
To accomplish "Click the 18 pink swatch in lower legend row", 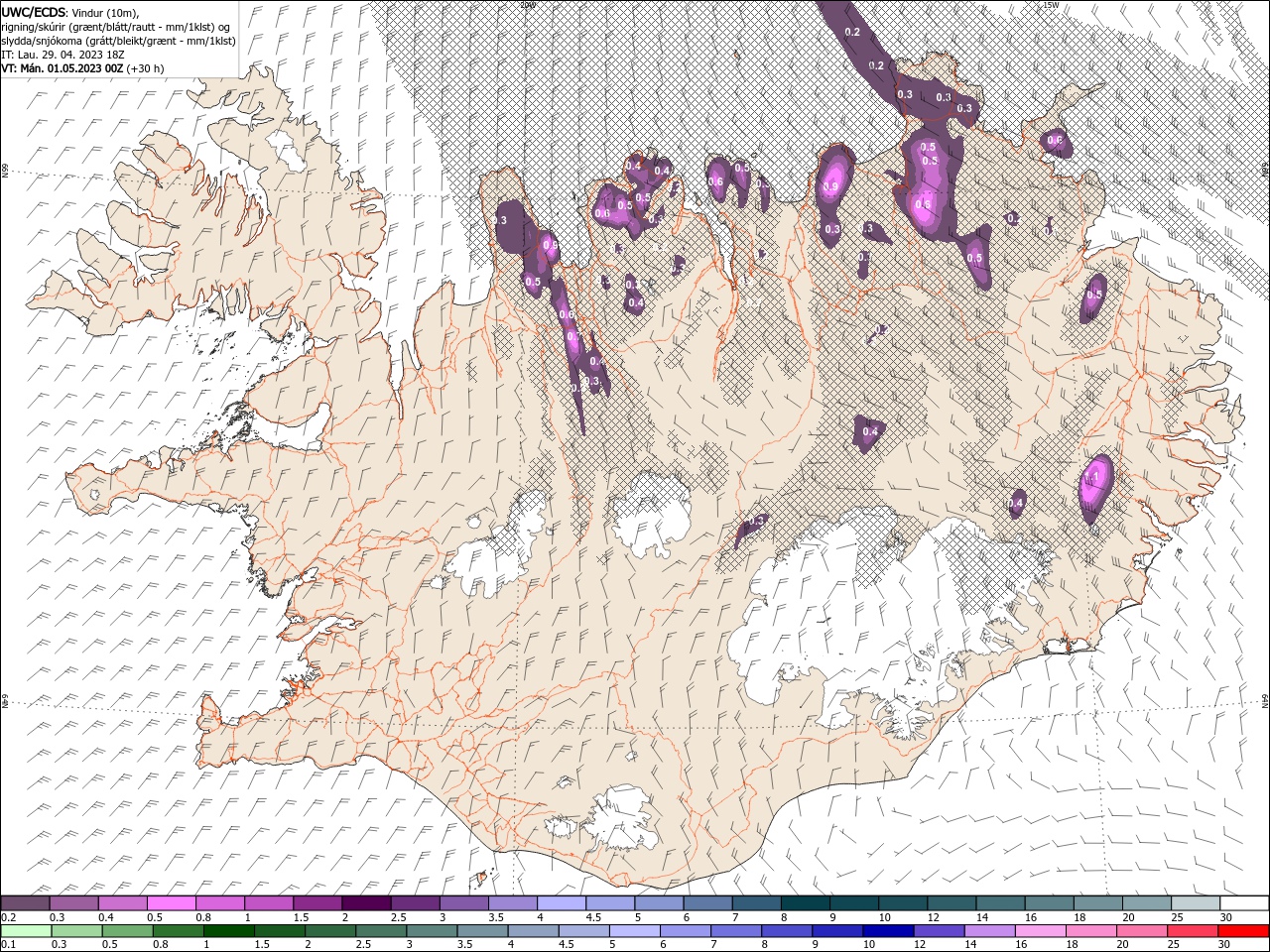I will click(1089, 931).
